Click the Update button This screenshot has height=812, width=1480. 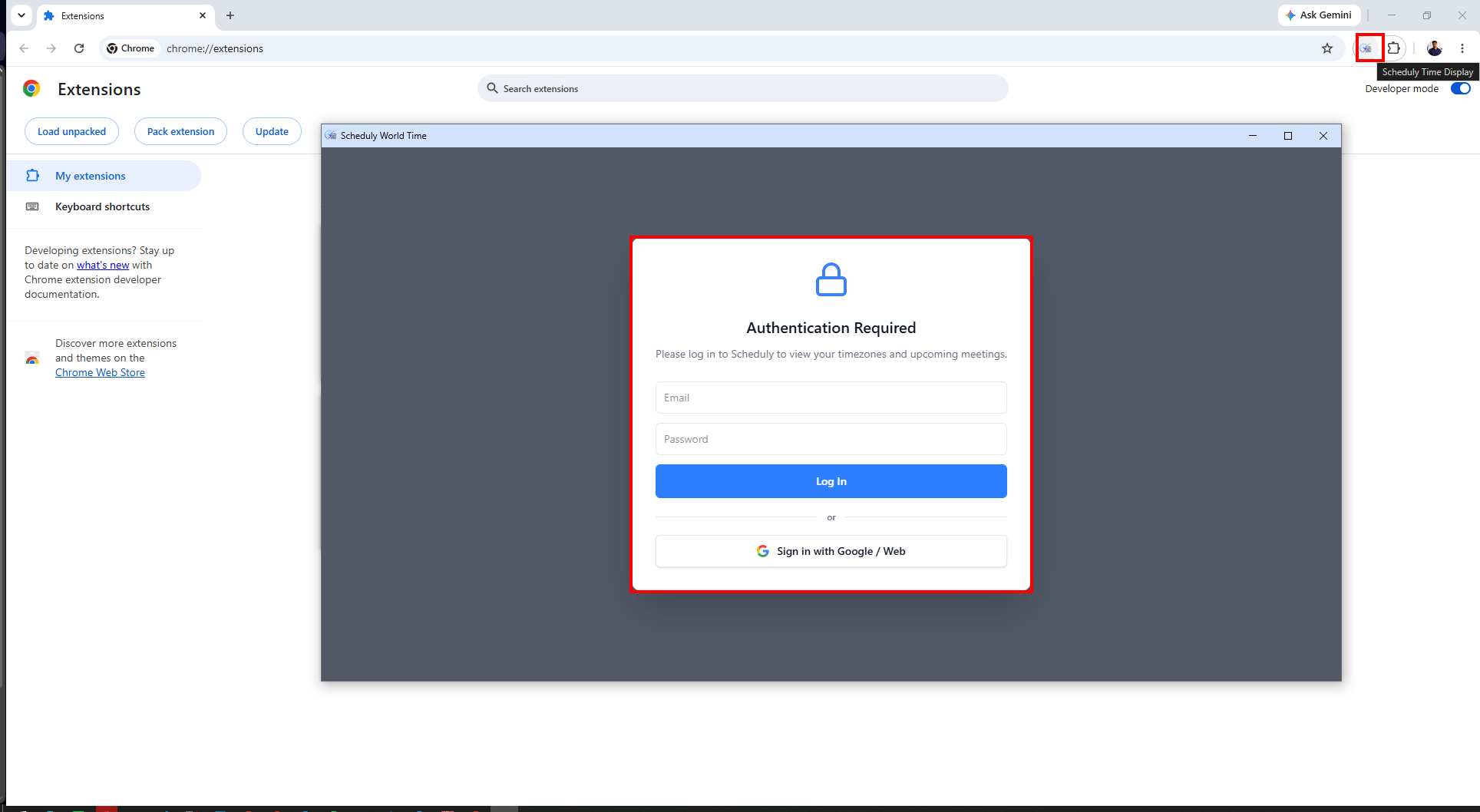pyautogui.click(x=272, y=131)
